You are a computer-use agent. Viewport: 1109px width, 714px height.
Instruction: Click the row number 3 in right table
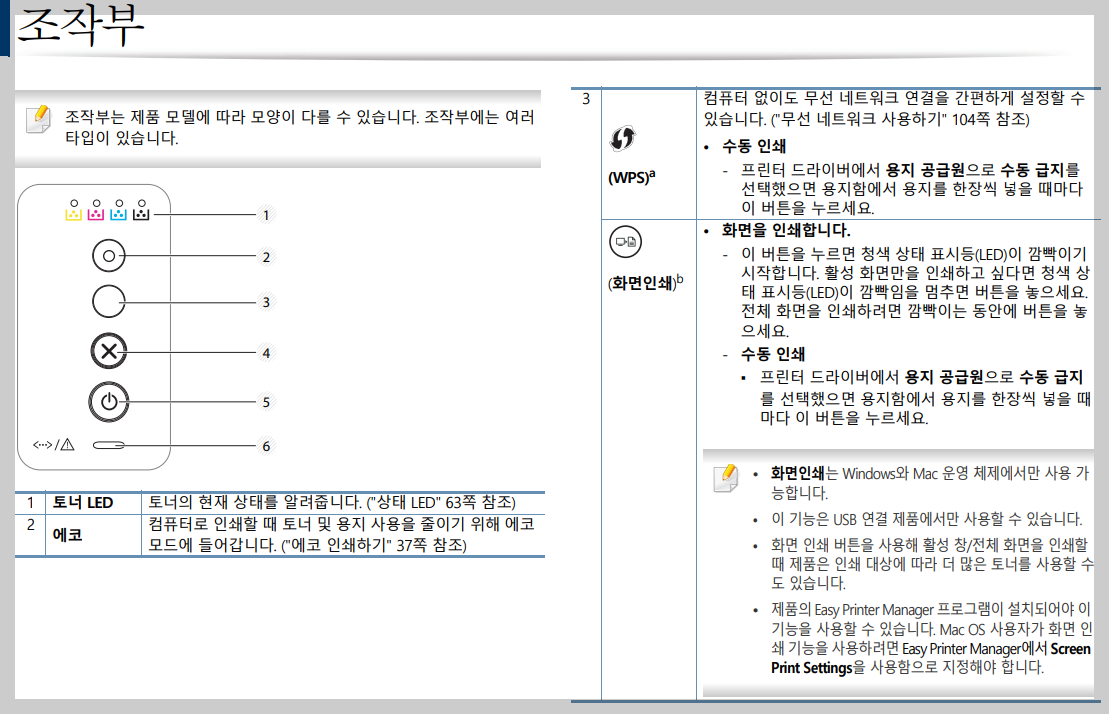point(586,99)
